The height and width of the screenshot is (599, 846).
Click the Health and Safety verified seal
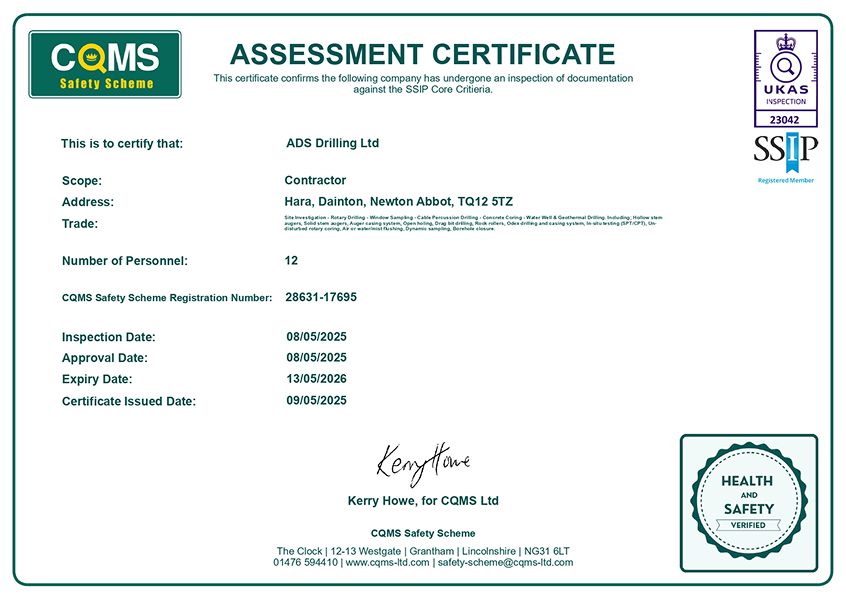point(747,498)
